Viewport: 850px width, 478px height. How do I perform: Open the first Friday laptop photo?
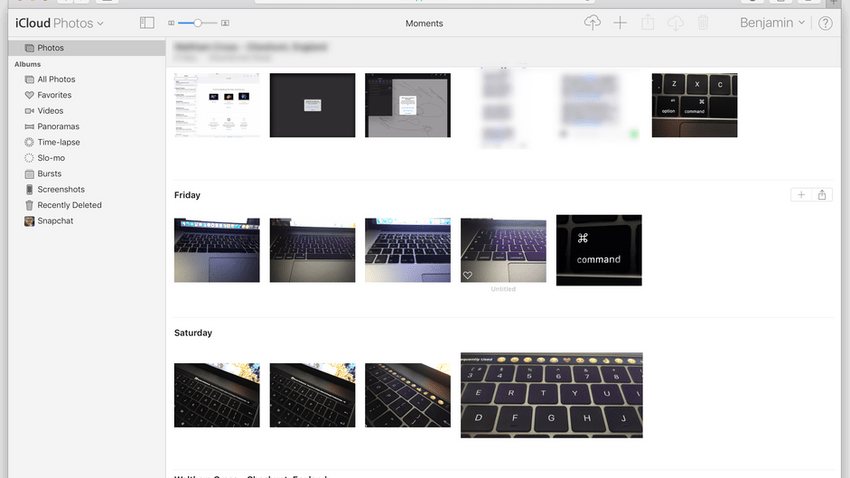pyautogui.click(x=217, y=250)
